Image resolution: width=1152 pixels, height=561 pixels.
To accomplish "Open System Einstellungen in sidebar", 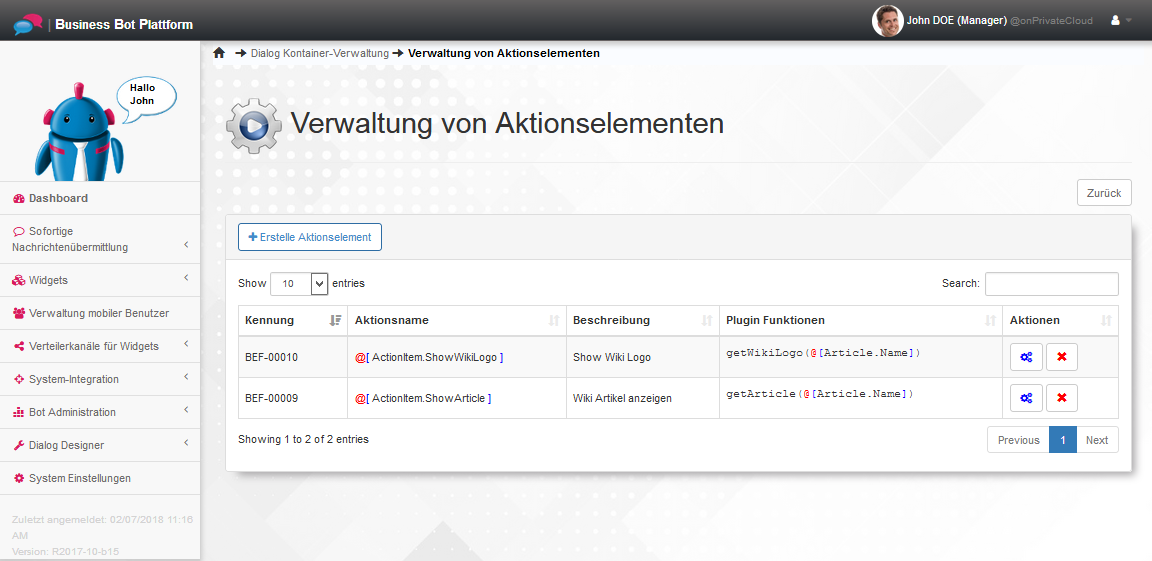I will click(79, 478).
